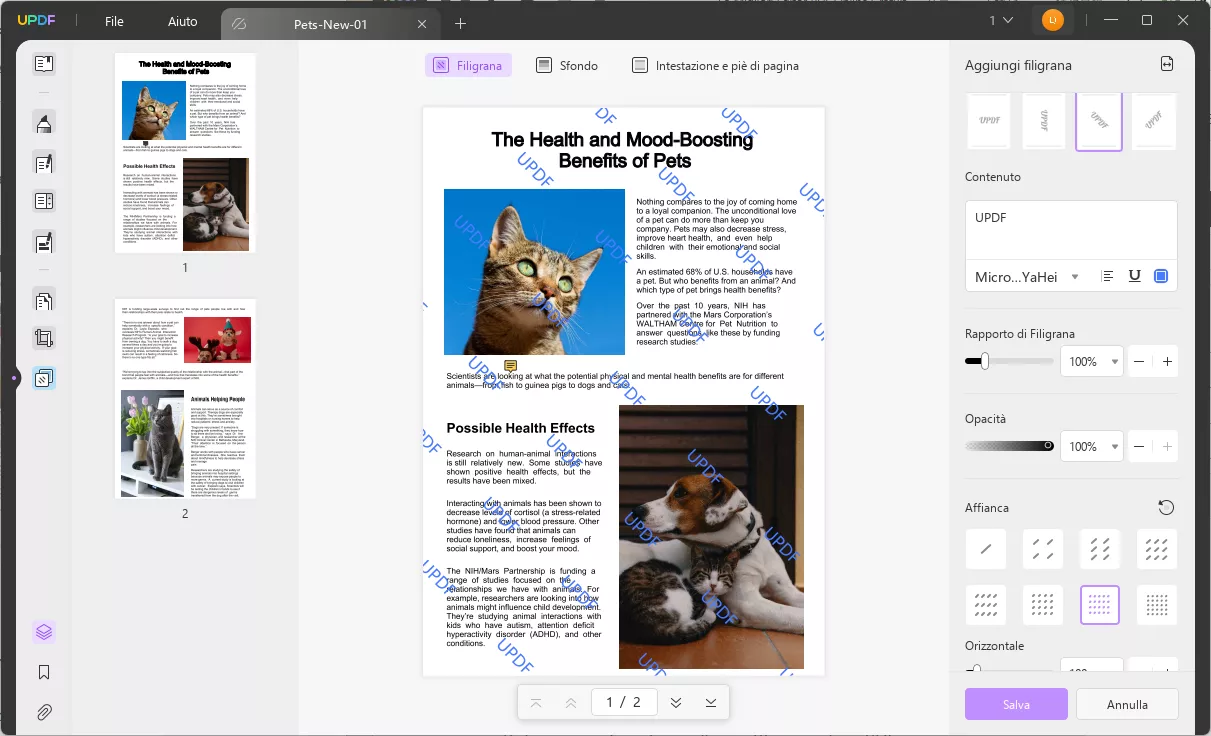The width and height of the screenshot is (1211, 736).
Task: Choose the vertical UPDF watermark preset
Action: (x=1044, y=122)
